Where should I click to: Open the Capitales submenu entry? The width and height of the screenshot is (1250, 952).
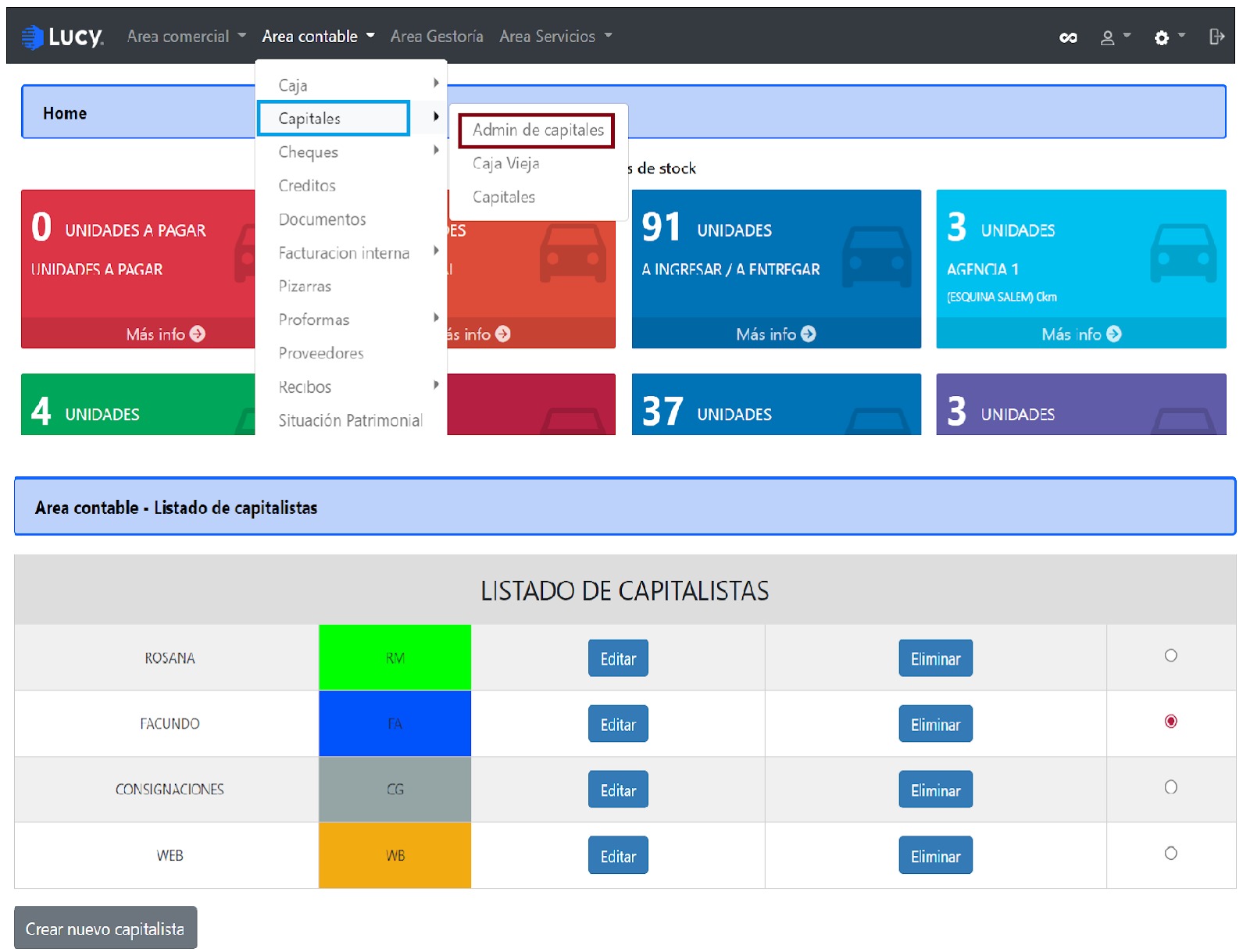[x=334, y=118]
